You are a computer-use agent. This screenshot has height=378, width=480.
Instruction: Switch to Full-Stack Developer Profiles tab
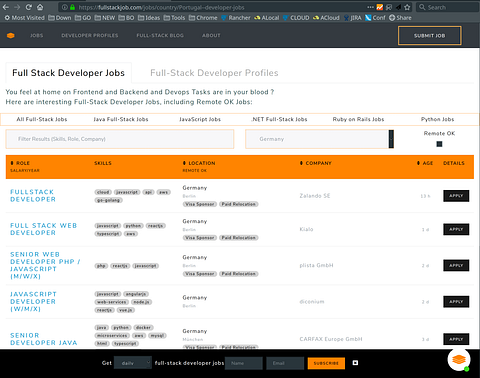click(x=214, y=73)
